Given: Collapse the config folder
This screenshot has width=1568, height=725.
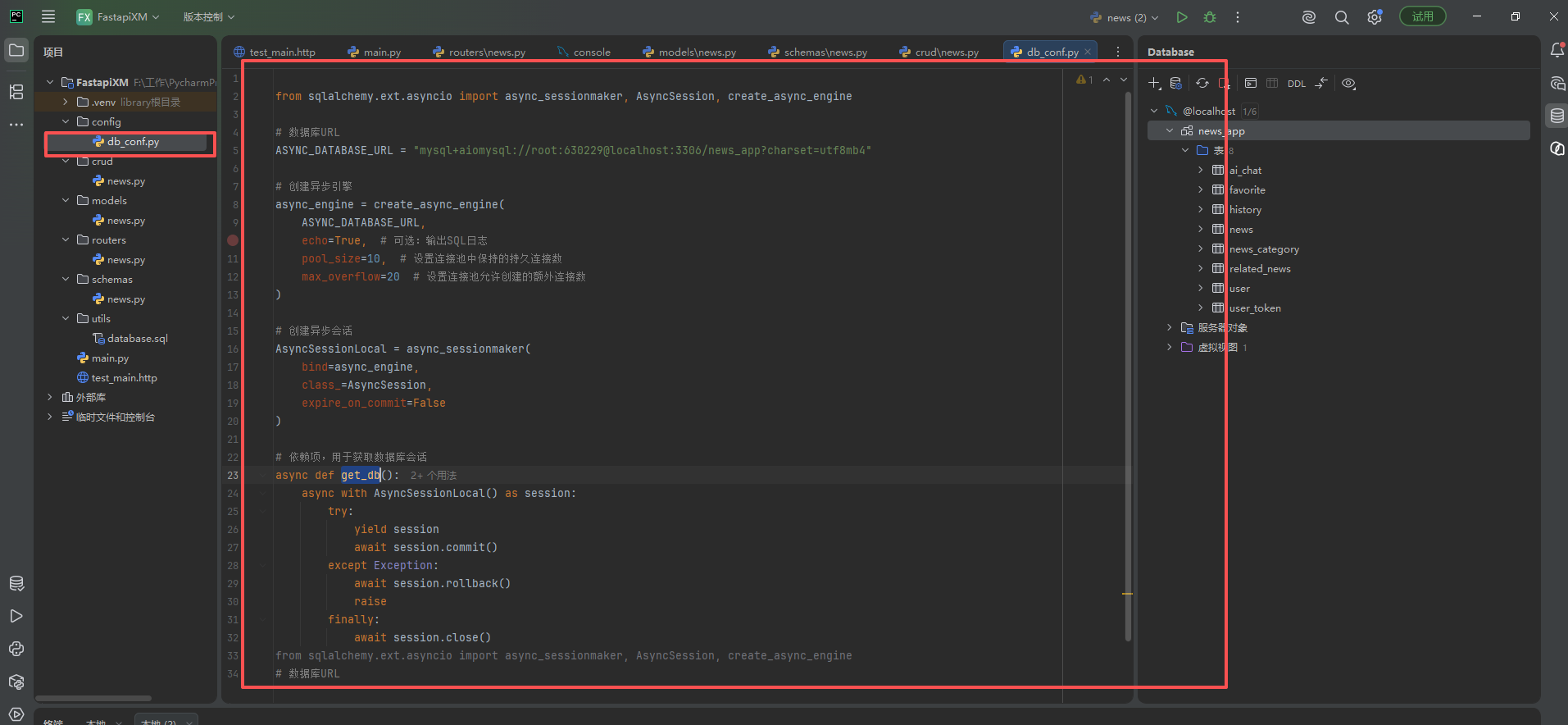Looking at the screenshot, I should click(66, 121).
